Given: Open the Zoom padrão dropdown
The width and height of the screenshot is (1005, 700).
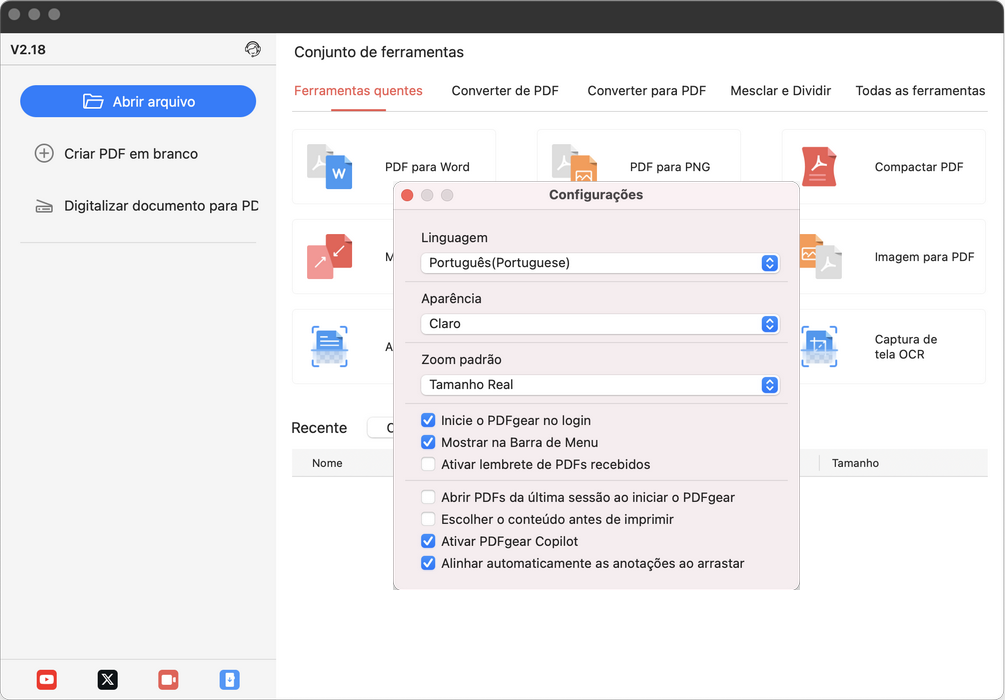Looking at the screenshot, I should point(599,385).
